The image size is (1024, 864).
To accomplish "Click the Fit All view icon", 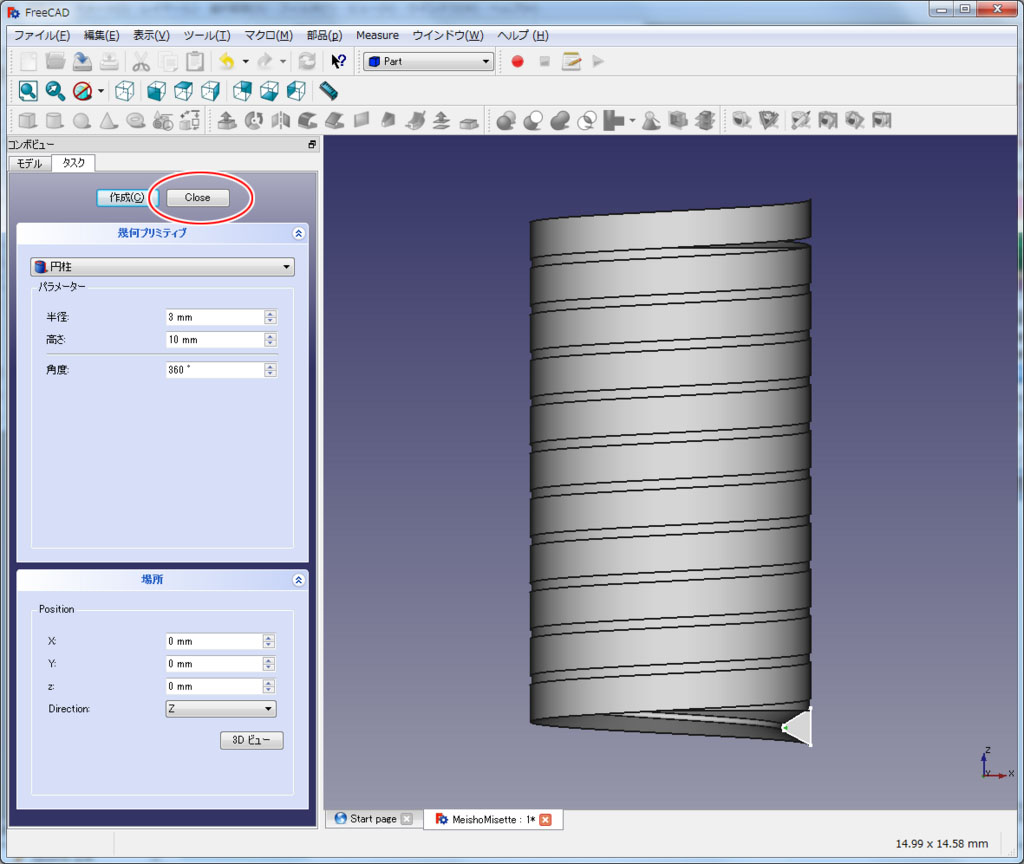I will 28,91.
